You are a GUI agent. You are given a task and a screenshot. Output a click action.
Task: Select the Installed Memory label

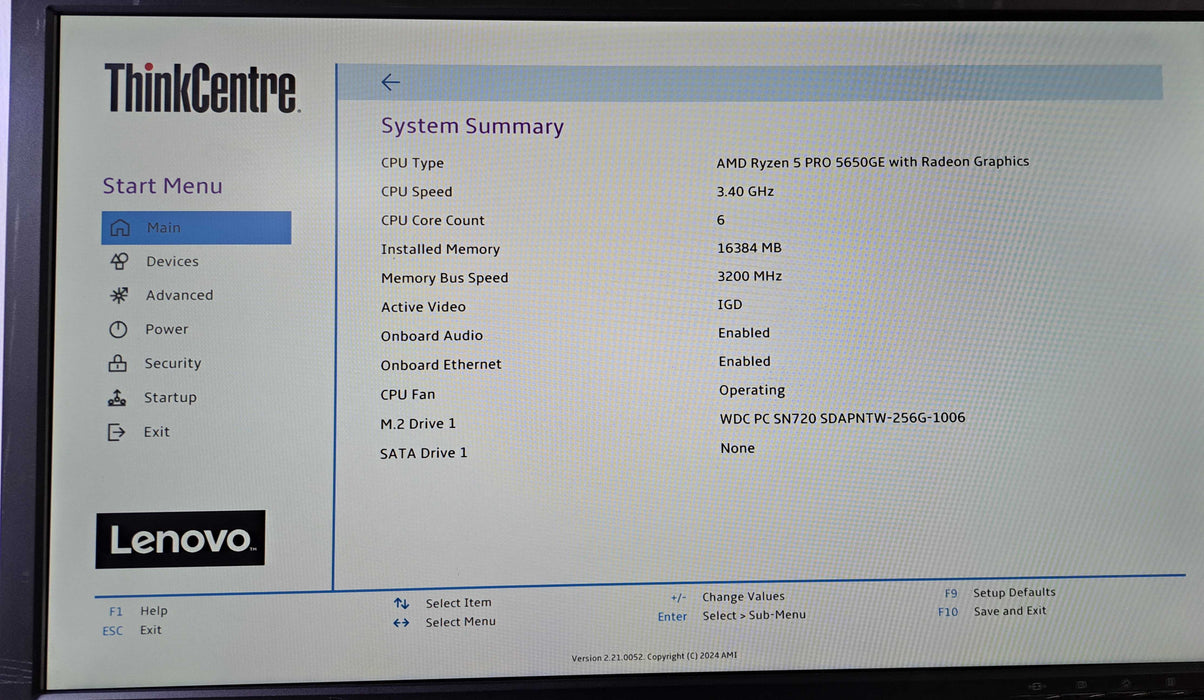[x=440, y=249]
